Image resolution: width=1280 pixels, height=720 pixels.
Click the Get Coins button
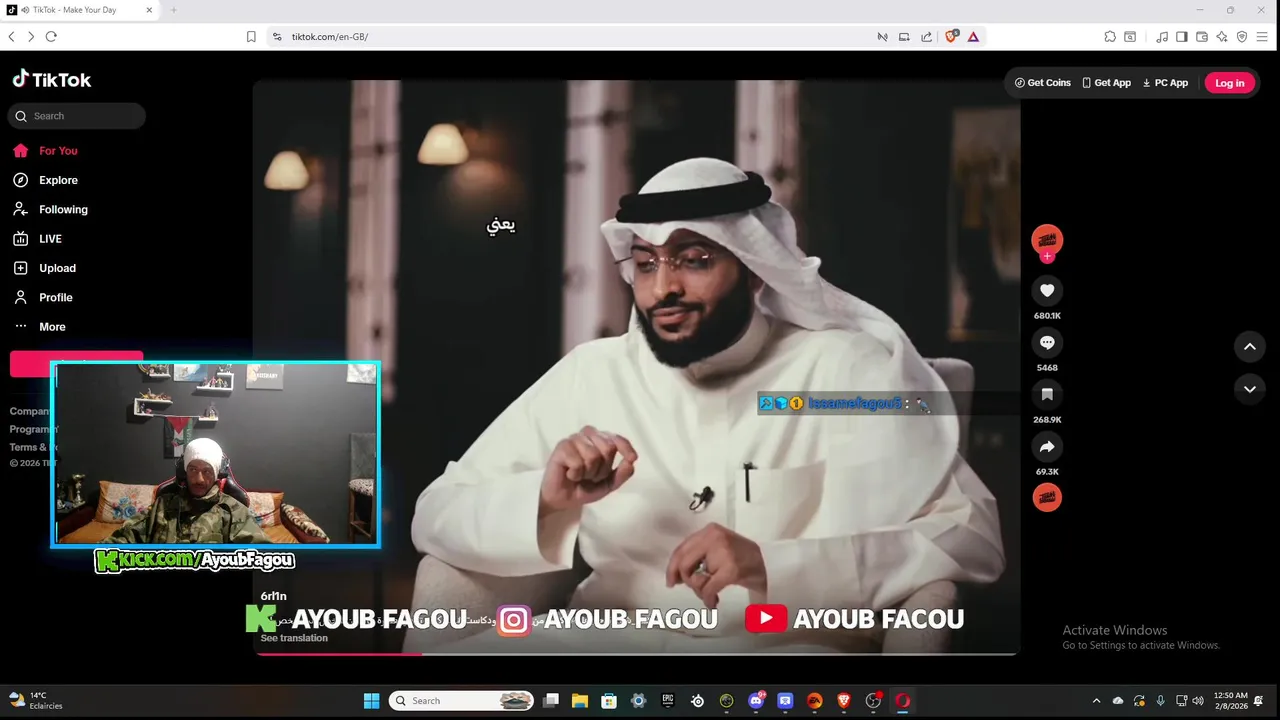[x=1042, y=83]
